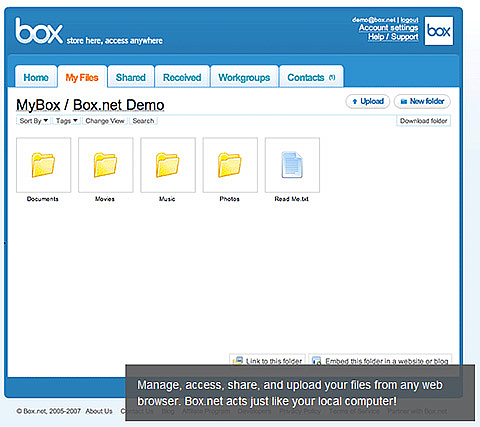Expand the Sort By dropdown
Screen dimensions: 480x427
(33, 121)
